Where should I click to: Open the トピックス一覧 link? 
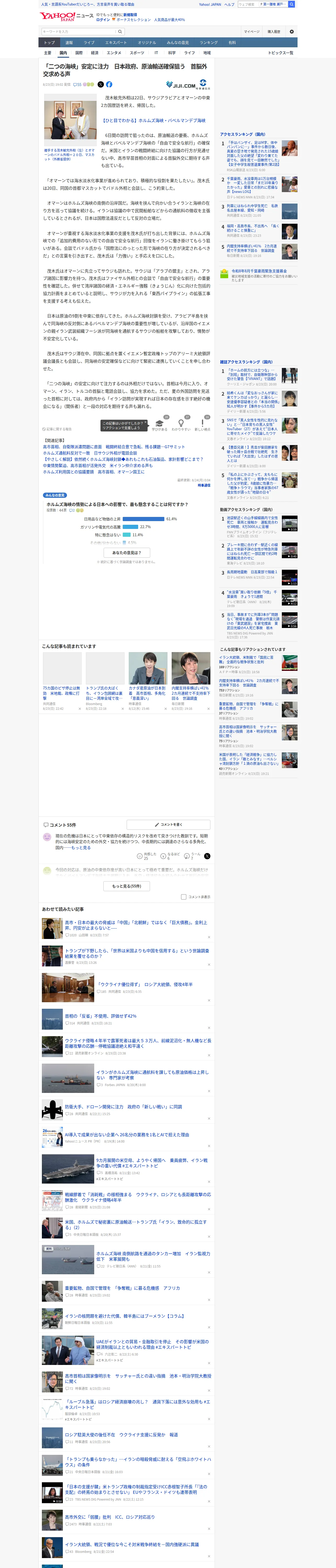(281, 53)
